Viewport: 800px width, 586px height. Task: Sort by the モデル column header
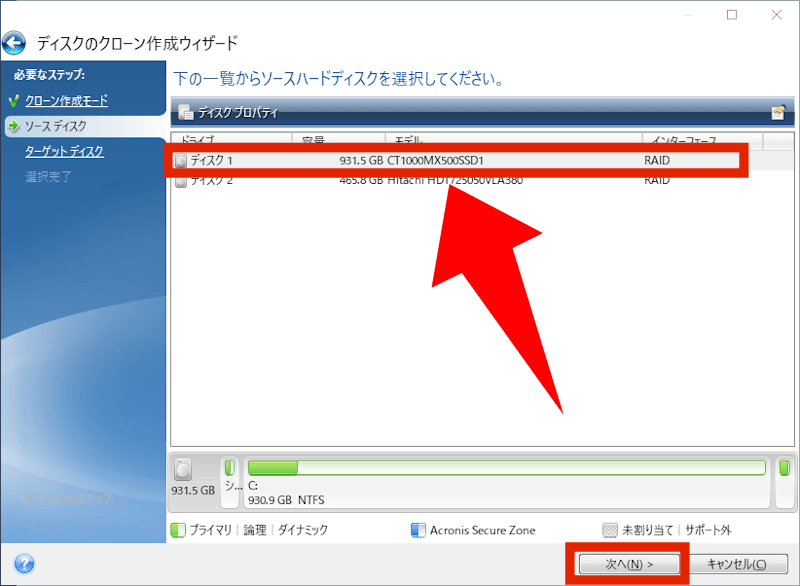[x=513, y=139]
